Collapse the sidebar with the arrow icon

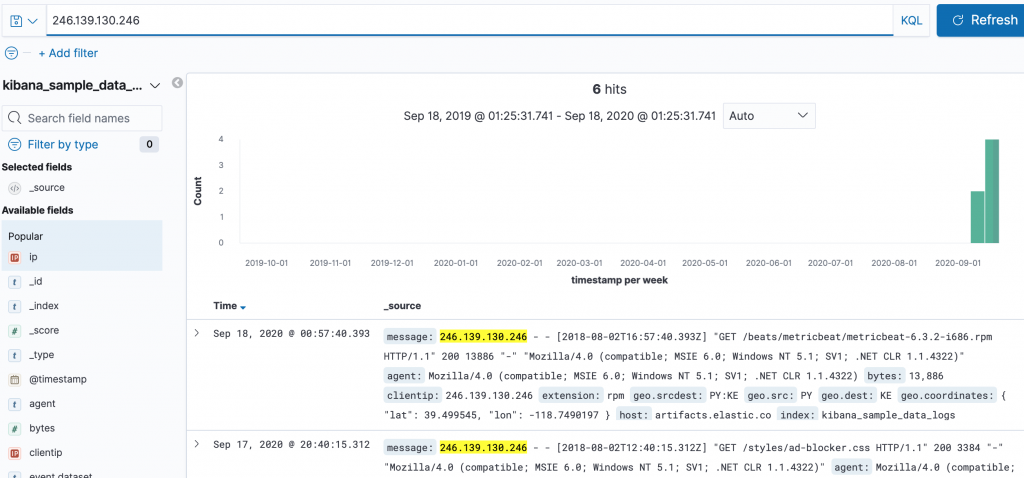coord(176,83)
